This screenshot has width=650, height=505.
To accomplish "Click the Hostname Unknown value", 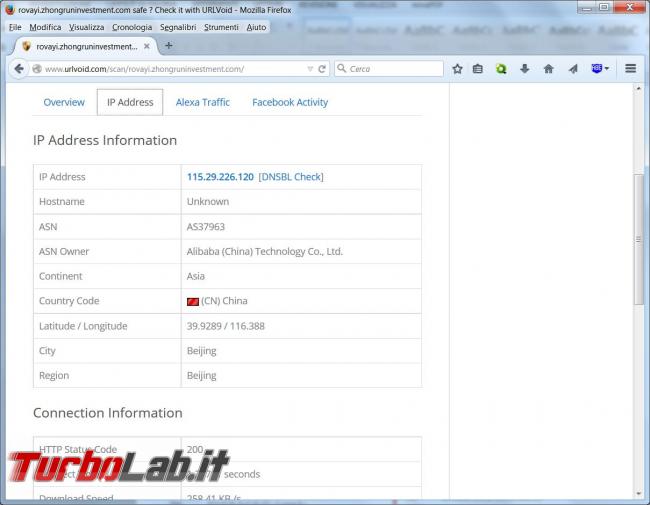I will 208,202.
